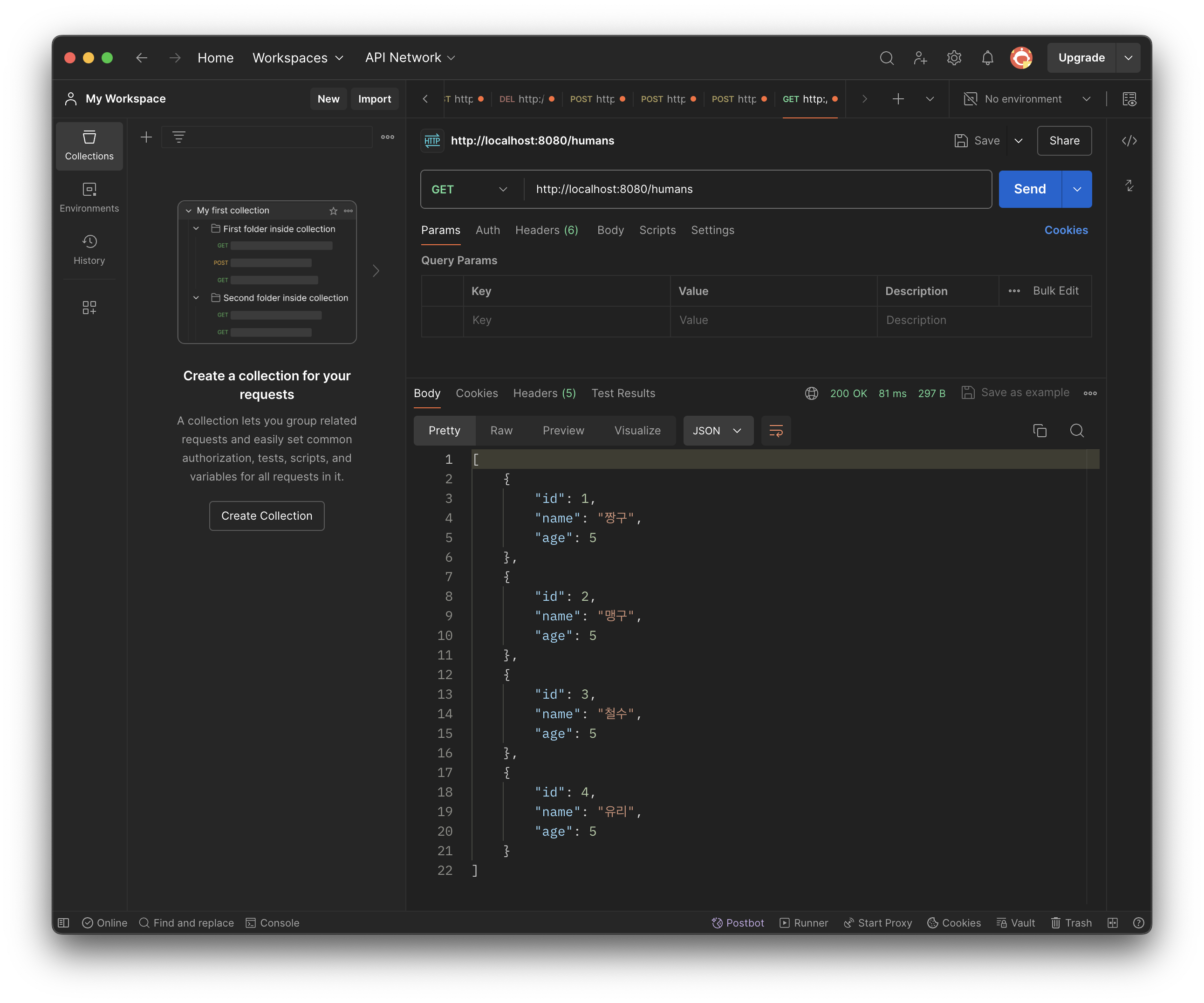This screenshot has height=1003, width=1204.
Task: Toggle word wrap in the response viewer
Action: click(776, 431)
